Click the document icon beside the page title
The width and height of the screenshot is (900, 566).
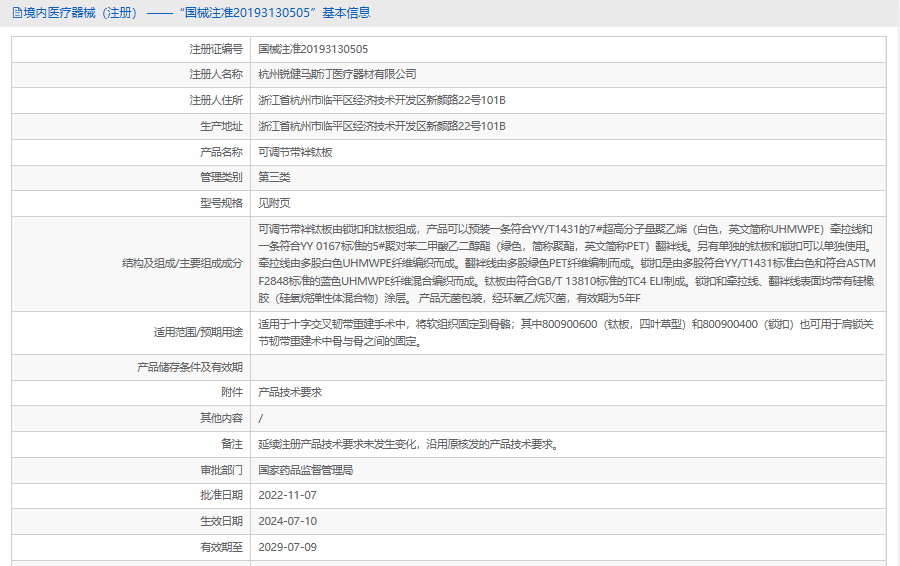(x=17, y=13)
